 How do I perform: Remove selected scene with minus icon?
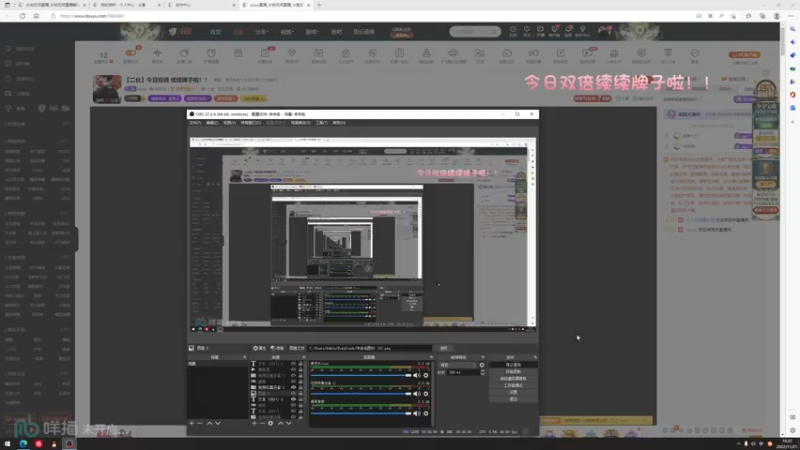(200, 423)
